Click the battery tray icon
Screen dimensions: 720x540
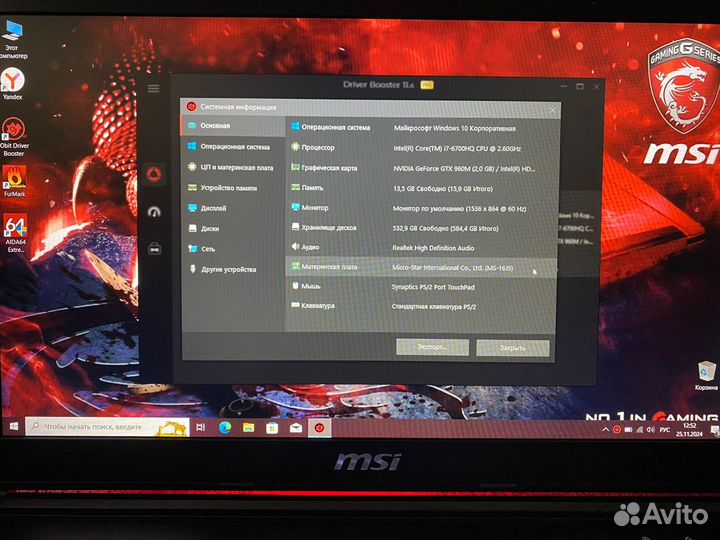click(628, 430)
